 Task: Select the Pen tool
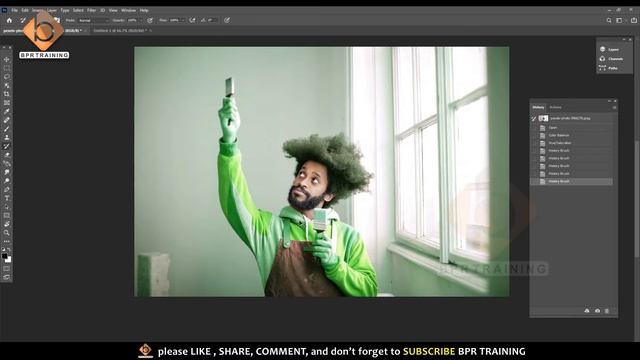[x=7, y=189]
